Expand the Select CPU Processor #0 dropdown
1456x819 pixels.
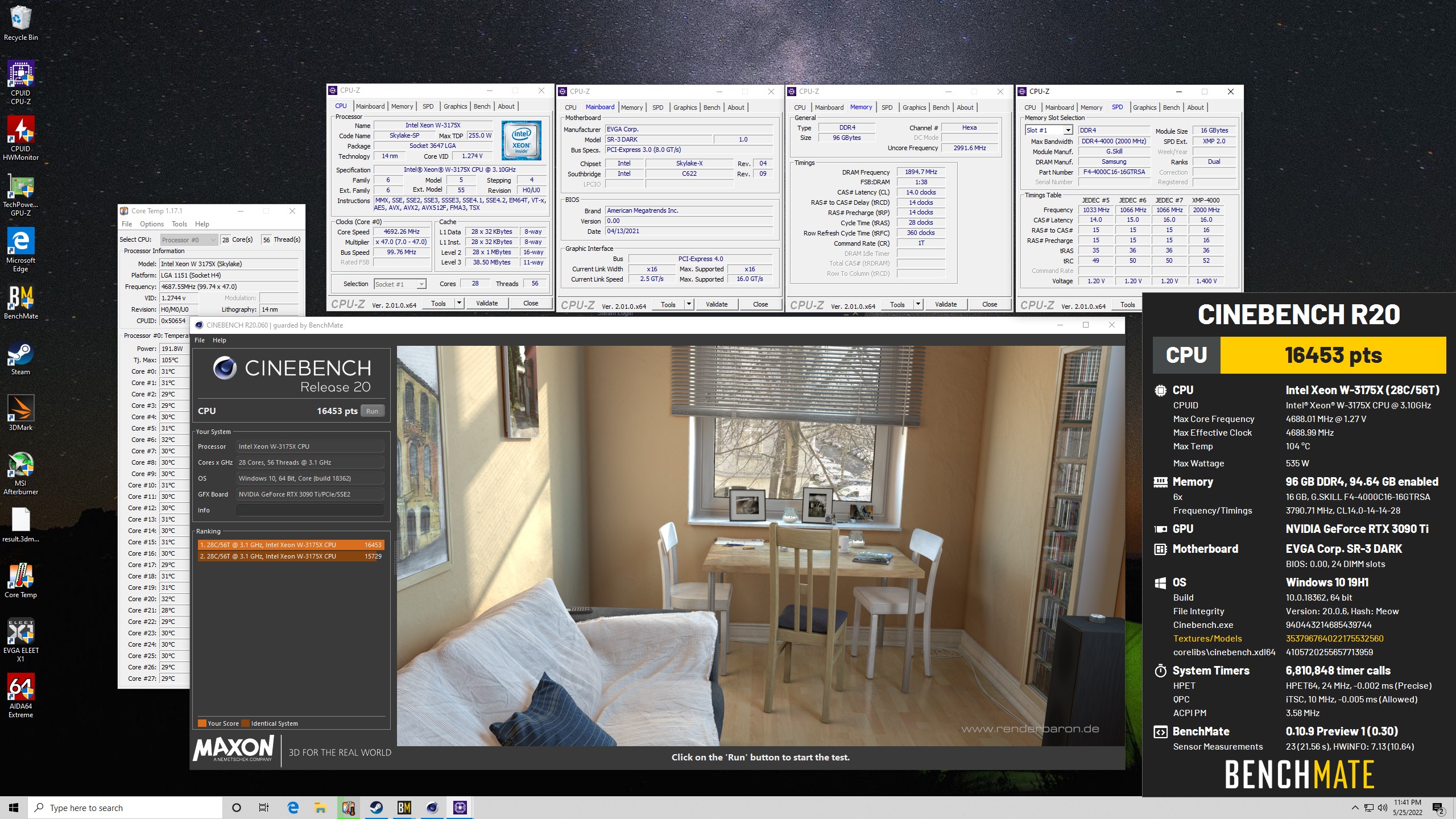pos(189,240)
